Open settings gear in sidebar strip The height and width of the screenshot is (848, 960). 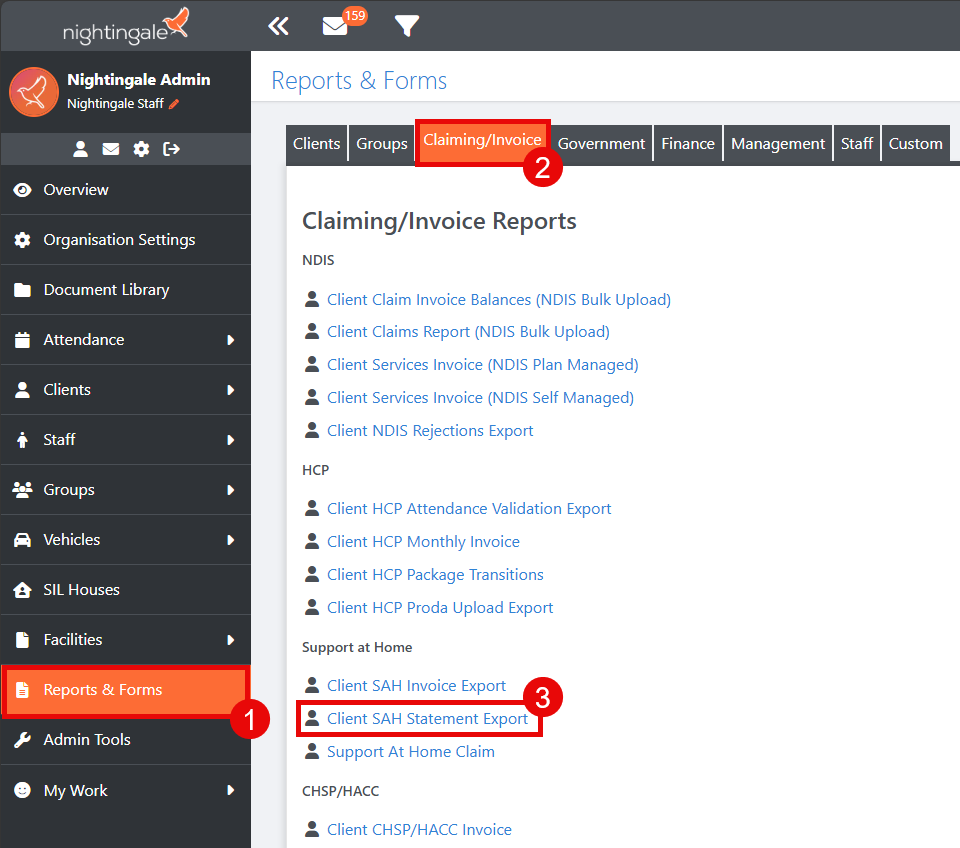pyautogui.click(x=141, y=149)
